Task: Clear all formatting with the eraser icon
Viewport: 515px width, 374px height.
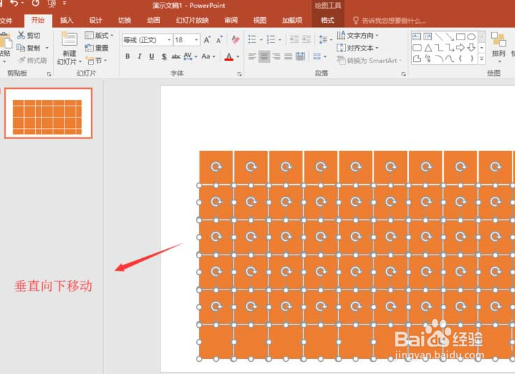Action: (x=235, y=40)
